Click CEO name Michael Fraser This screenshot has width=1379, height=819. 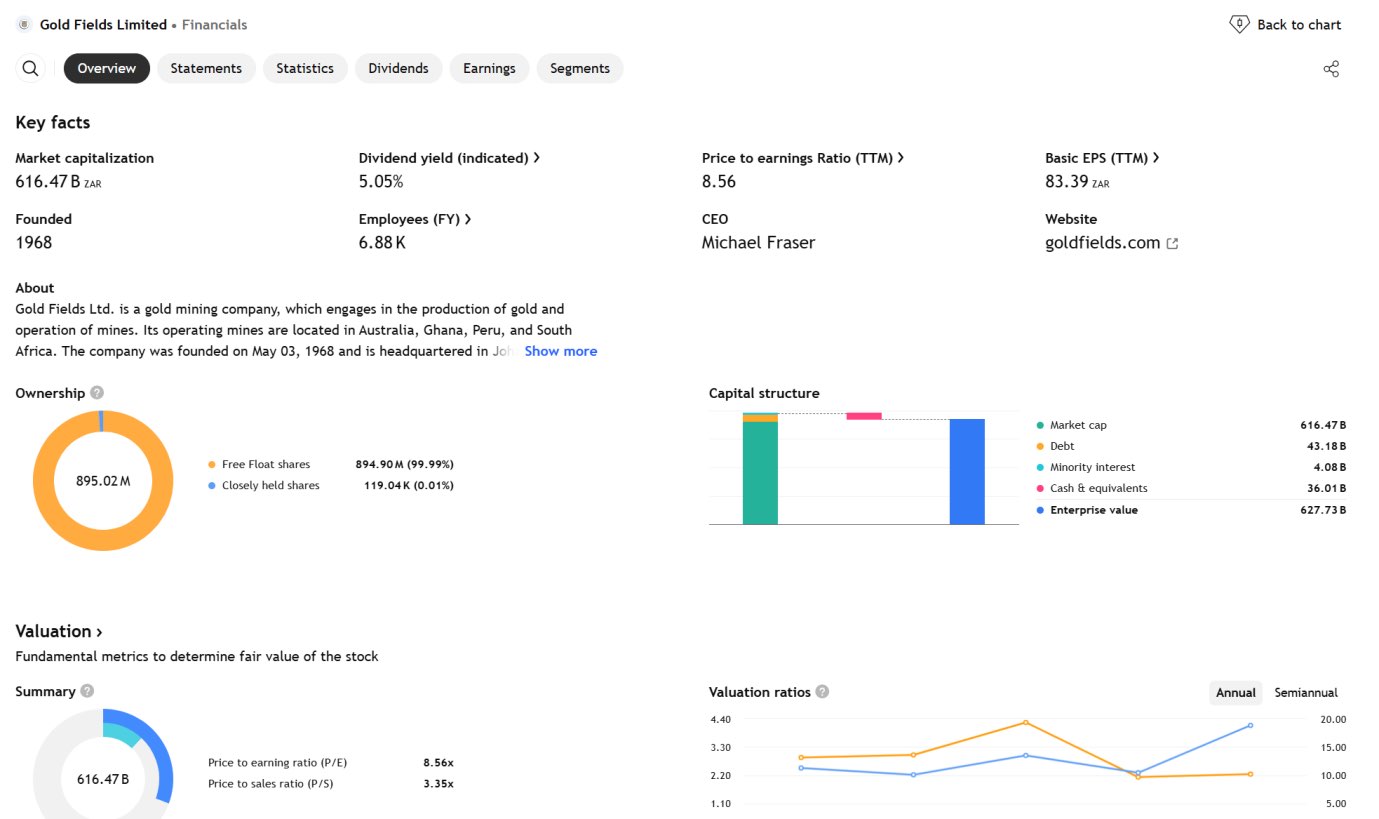[758, 243]
